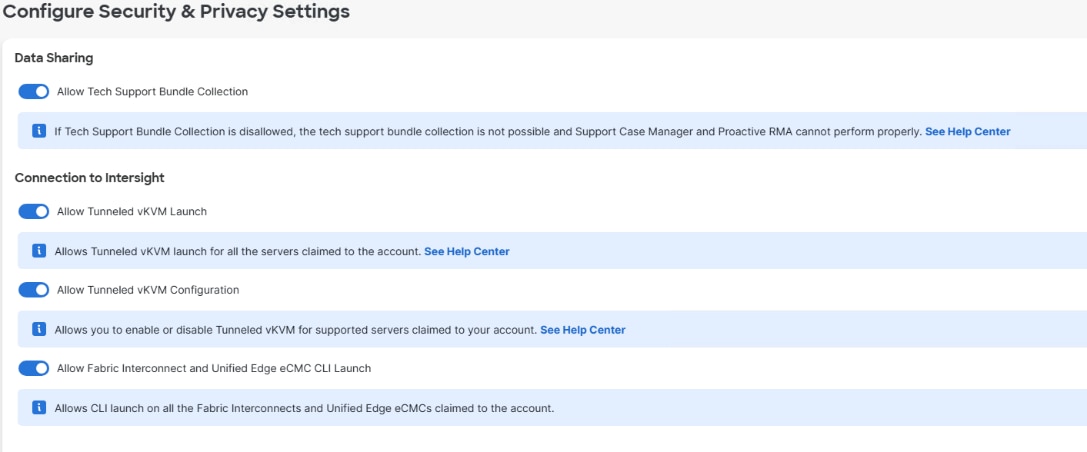
Task: Disable Allow Tunneled vKVM Launch switch
Action: (33, 211)
